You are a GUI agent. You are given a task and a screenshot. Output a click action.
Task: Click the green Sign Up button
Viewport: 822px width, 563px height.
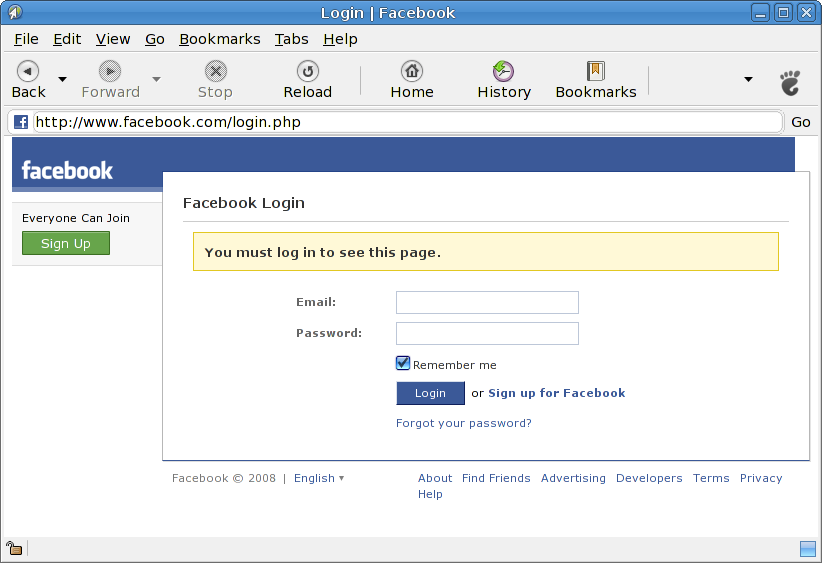coord(66,243)
